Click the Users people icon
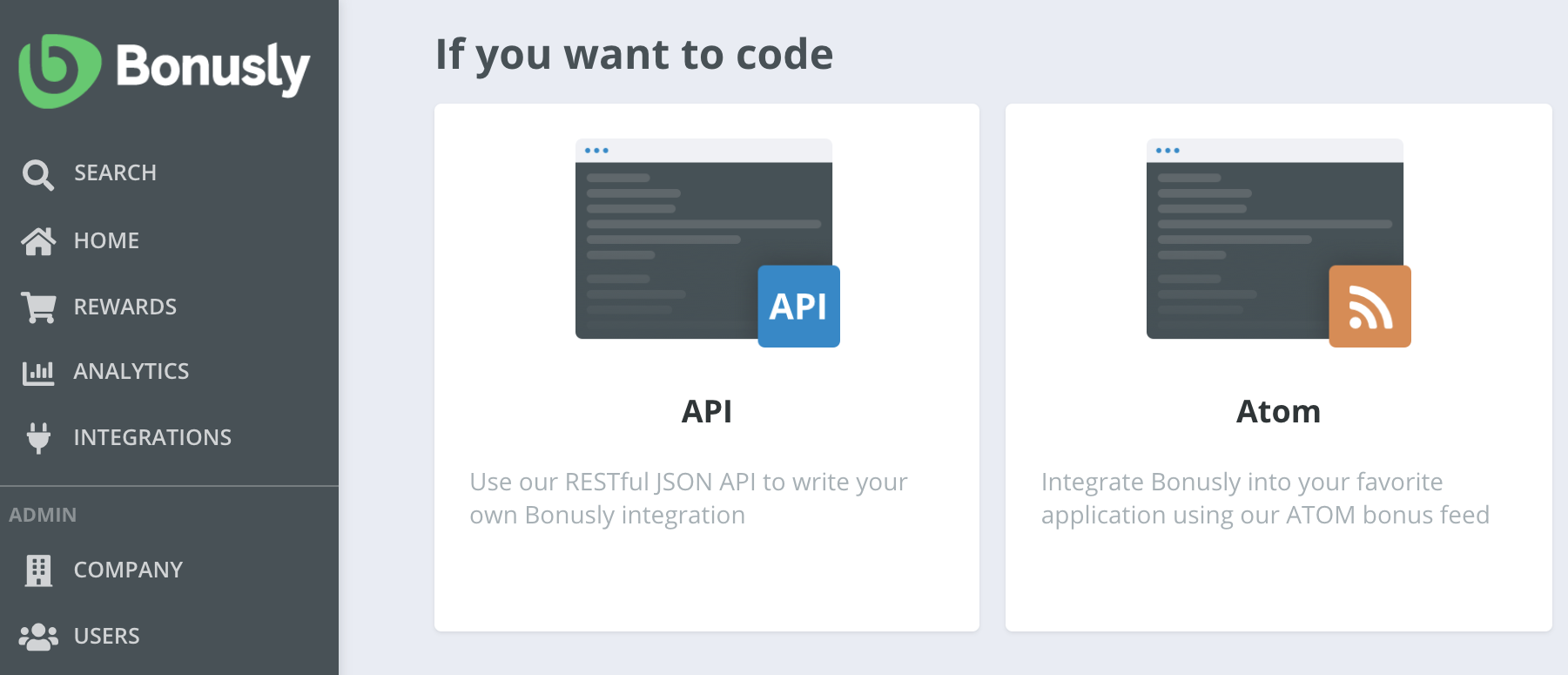The width and height of the screenshot is (1568, 675). (38, 637)
